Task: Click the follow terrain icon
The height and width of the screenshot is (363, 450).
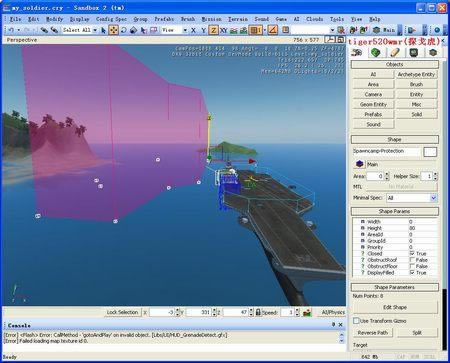Action: pyautogui.click(x=234, y=30)
